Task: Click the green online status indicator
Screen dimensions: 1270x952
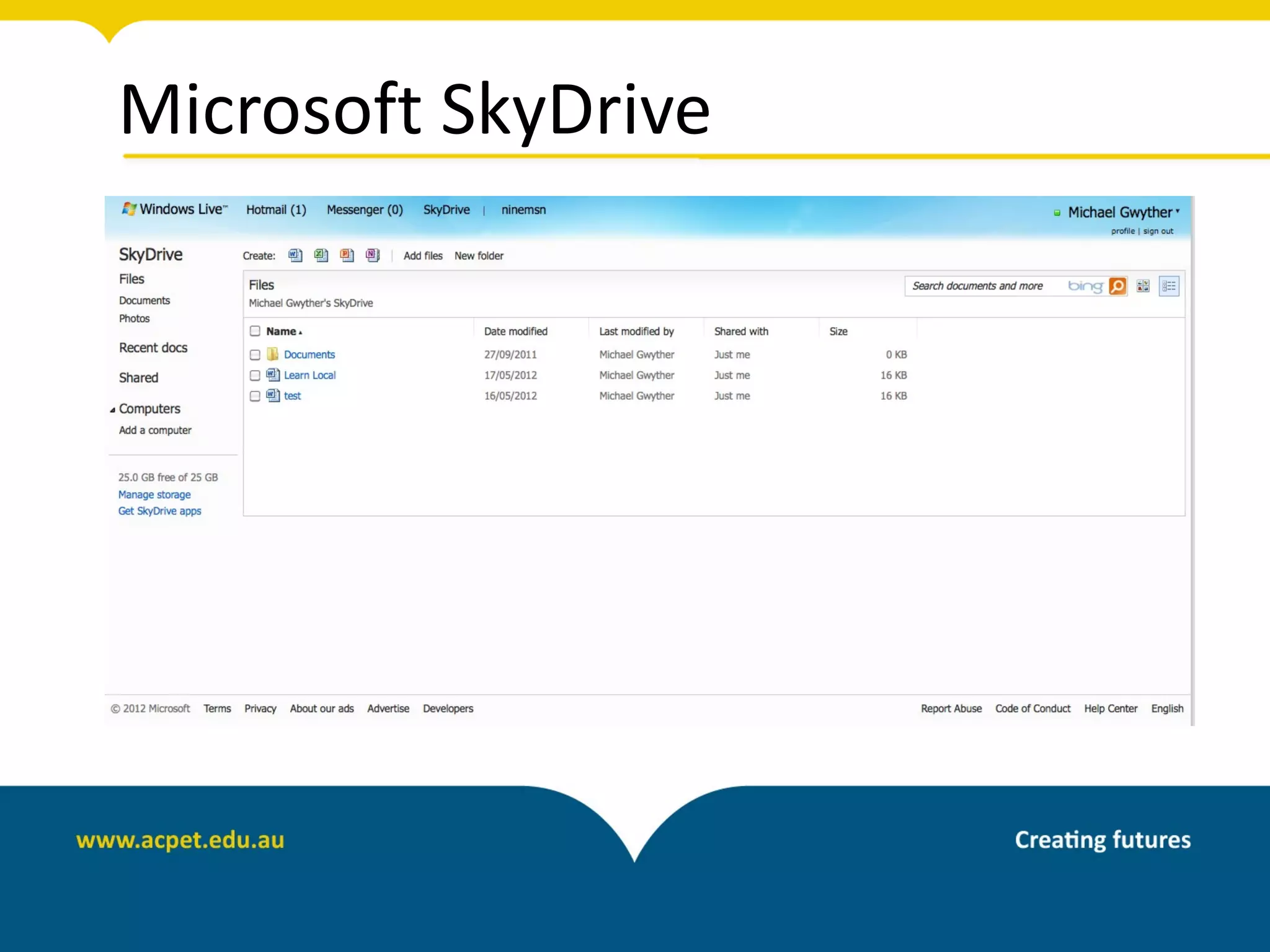Action: point(1057,213)
